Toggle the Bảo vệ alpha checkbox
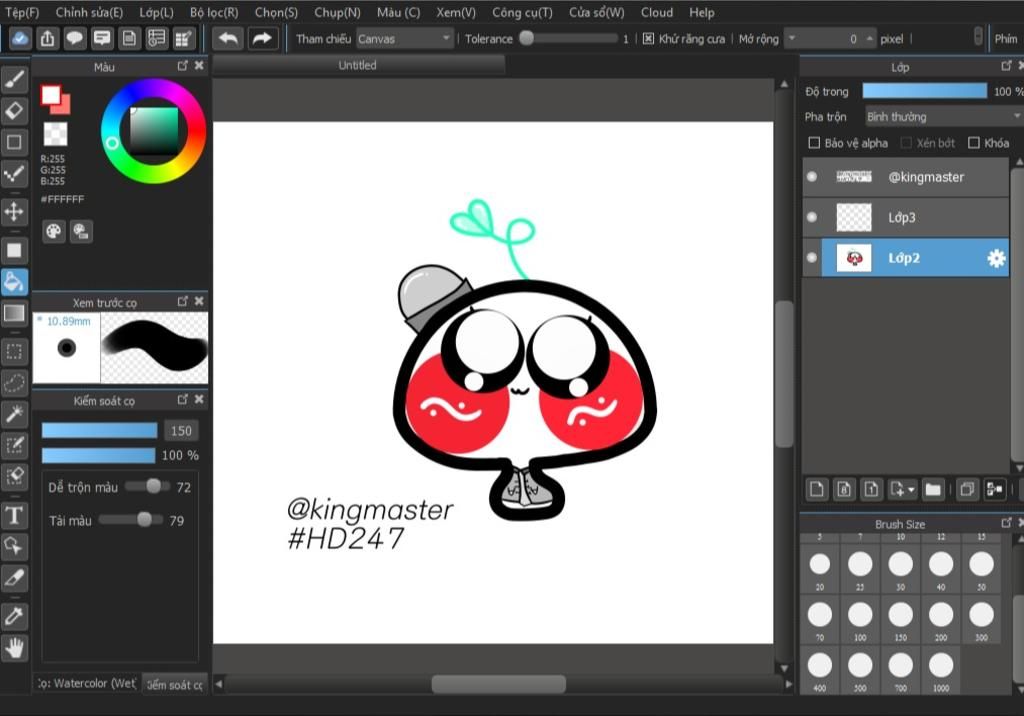The width and height of the screenshot is (1024, 716). tap(814, 143)
